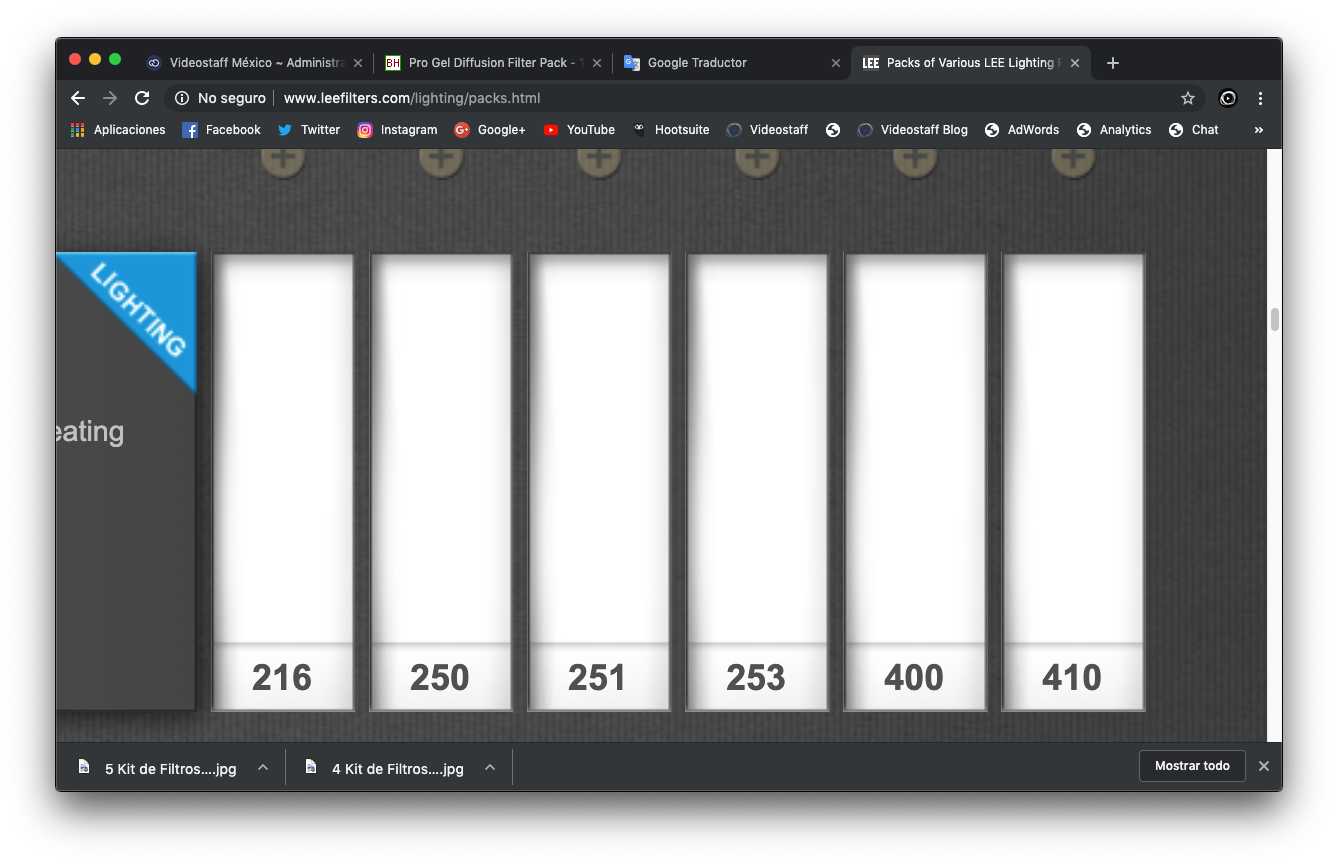Open the Aplicaciones apps shortcut

119,130
